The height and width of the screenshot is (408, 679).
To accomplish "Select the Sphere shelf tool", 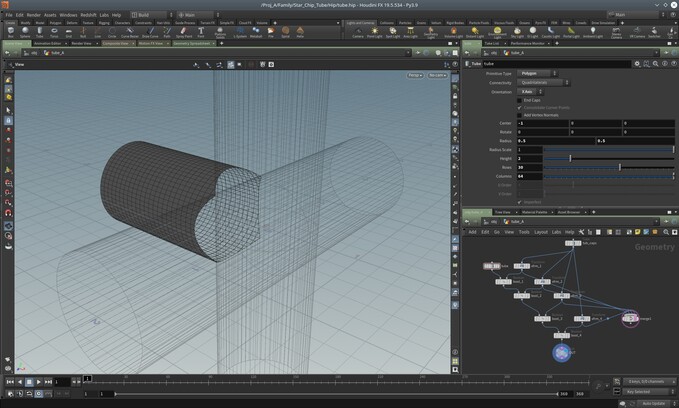I will pos(25,32).
